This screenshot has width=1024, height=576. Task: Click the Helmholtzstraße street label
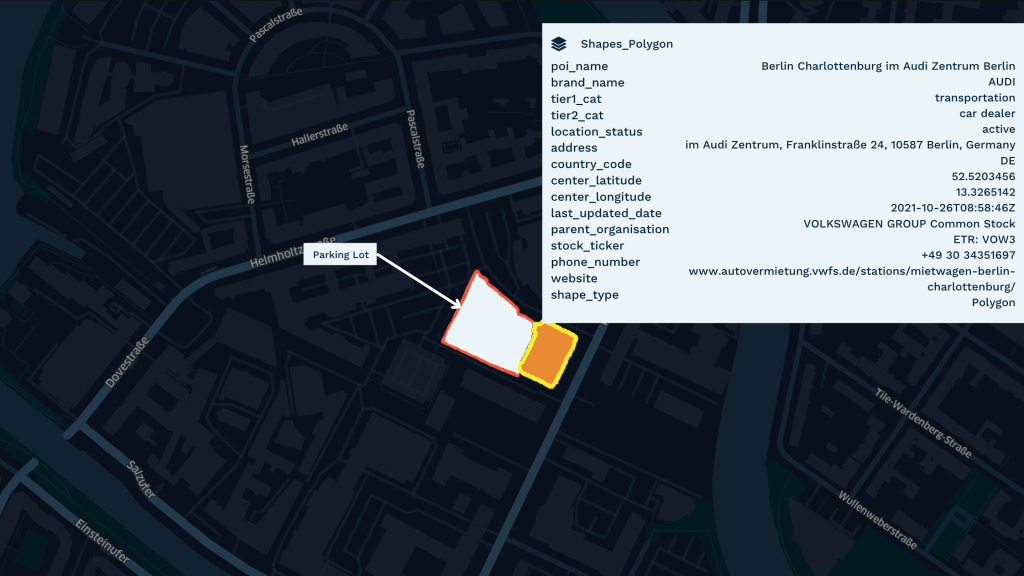point(293,252)
